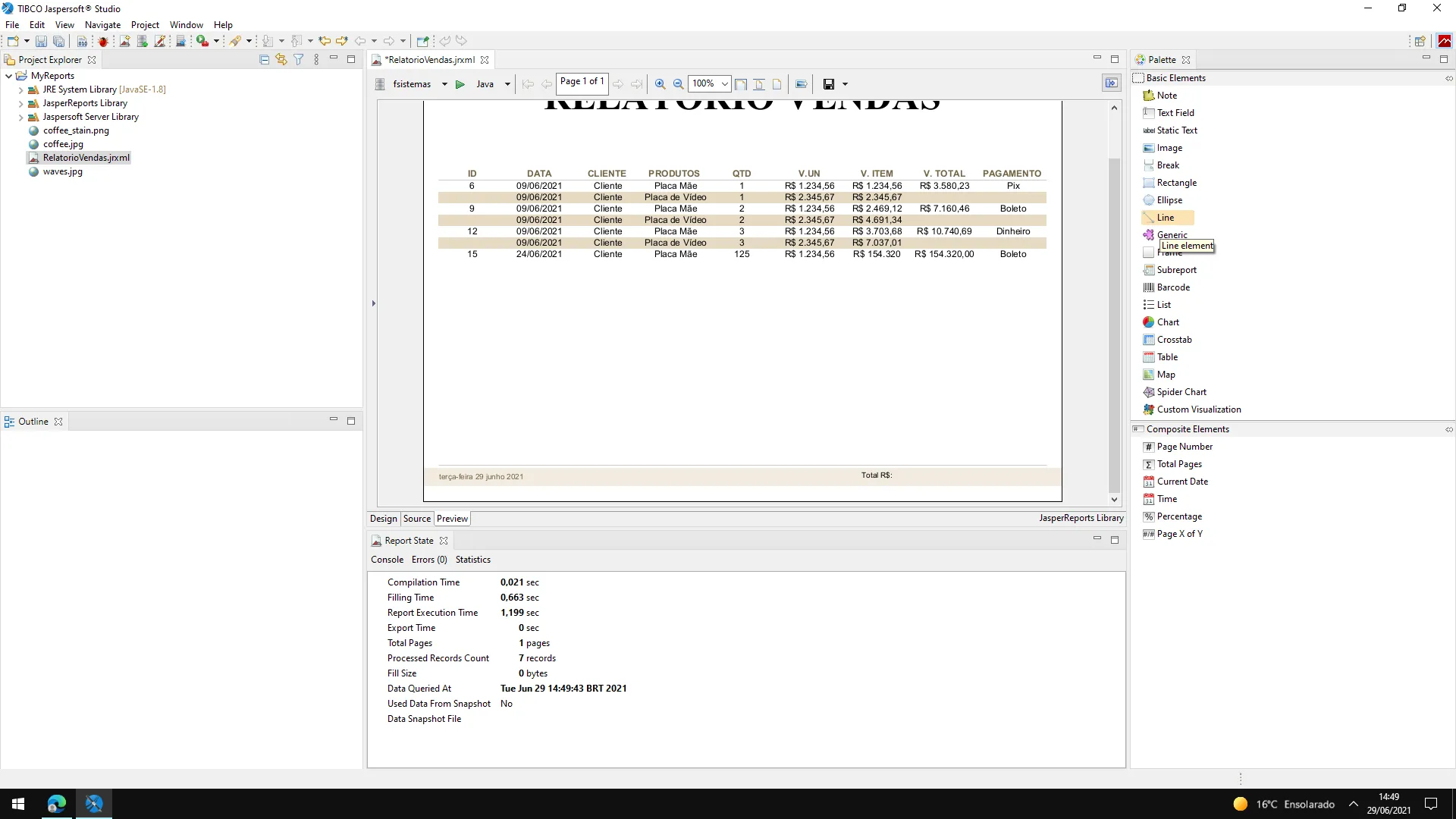This screenshot has width=1456, height=819.
Task: Expand the JasperReports Library tree node
Action: click(x=20, y=103)
